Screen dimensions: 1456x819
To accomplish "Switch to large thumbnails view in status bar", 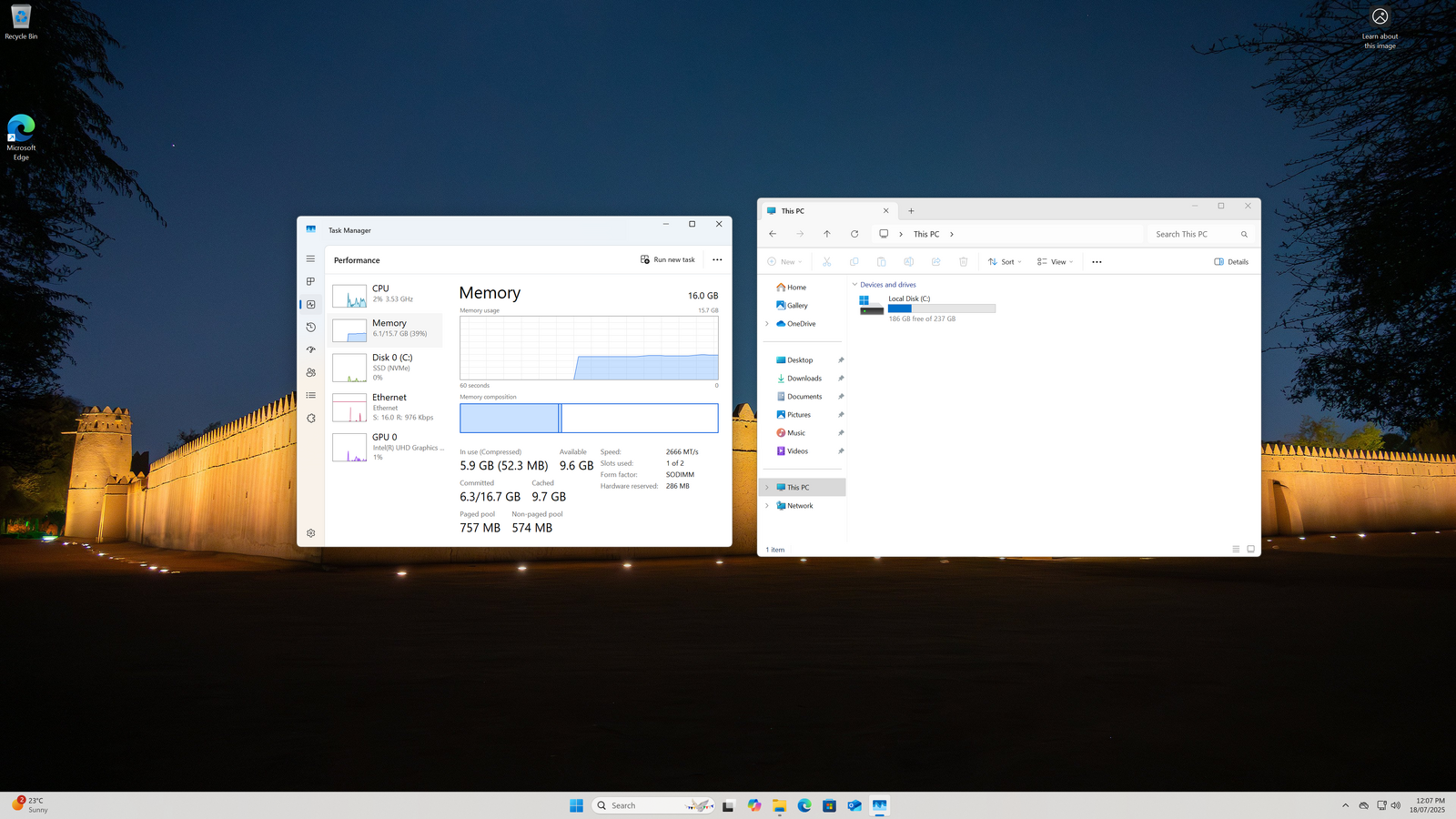I will pos(1250,549).
